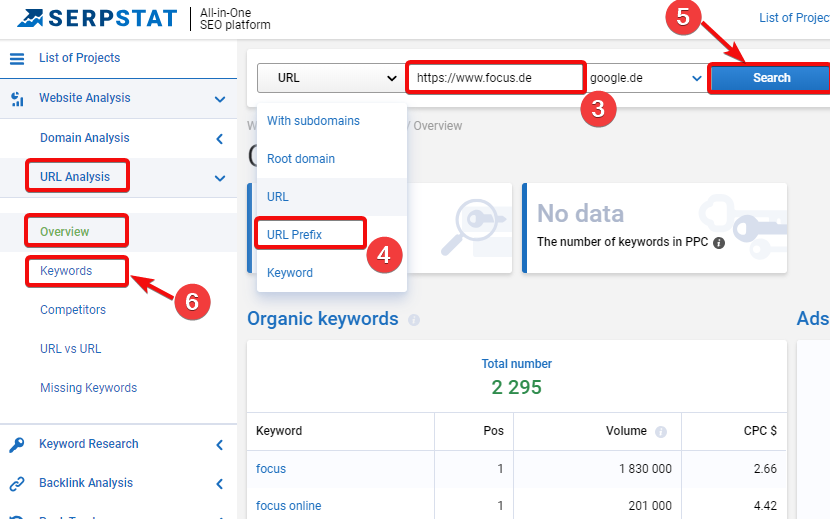Open Keyword Research section

(x=88, y=444)
